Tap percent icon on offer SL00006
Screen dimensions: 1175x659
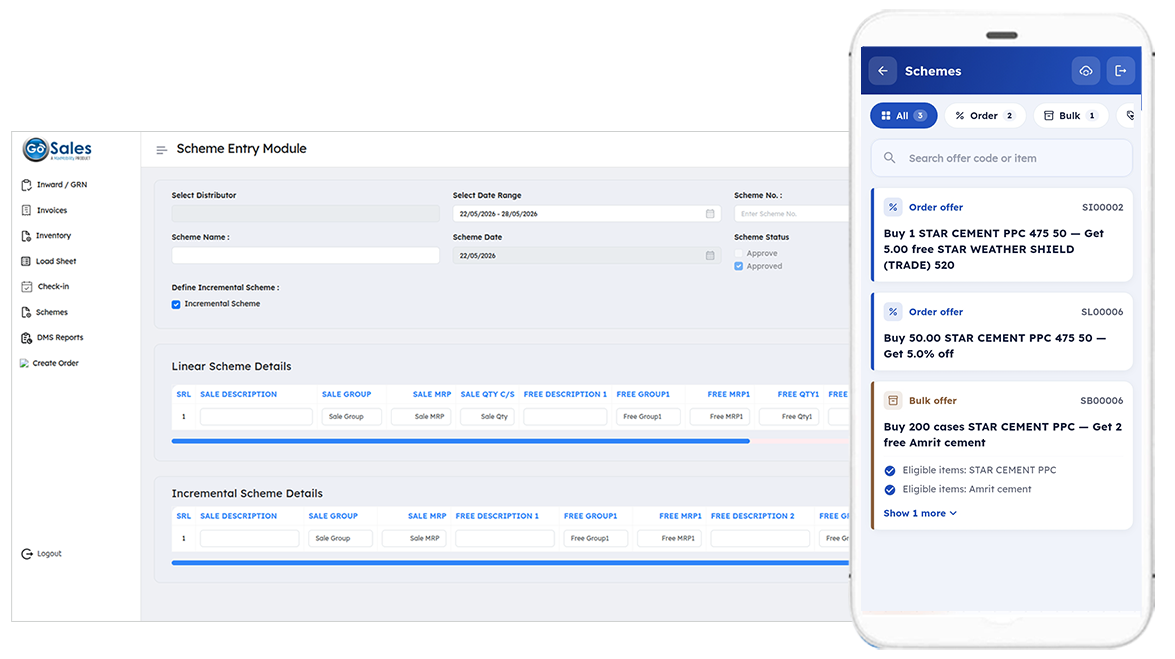click(892, 312)
